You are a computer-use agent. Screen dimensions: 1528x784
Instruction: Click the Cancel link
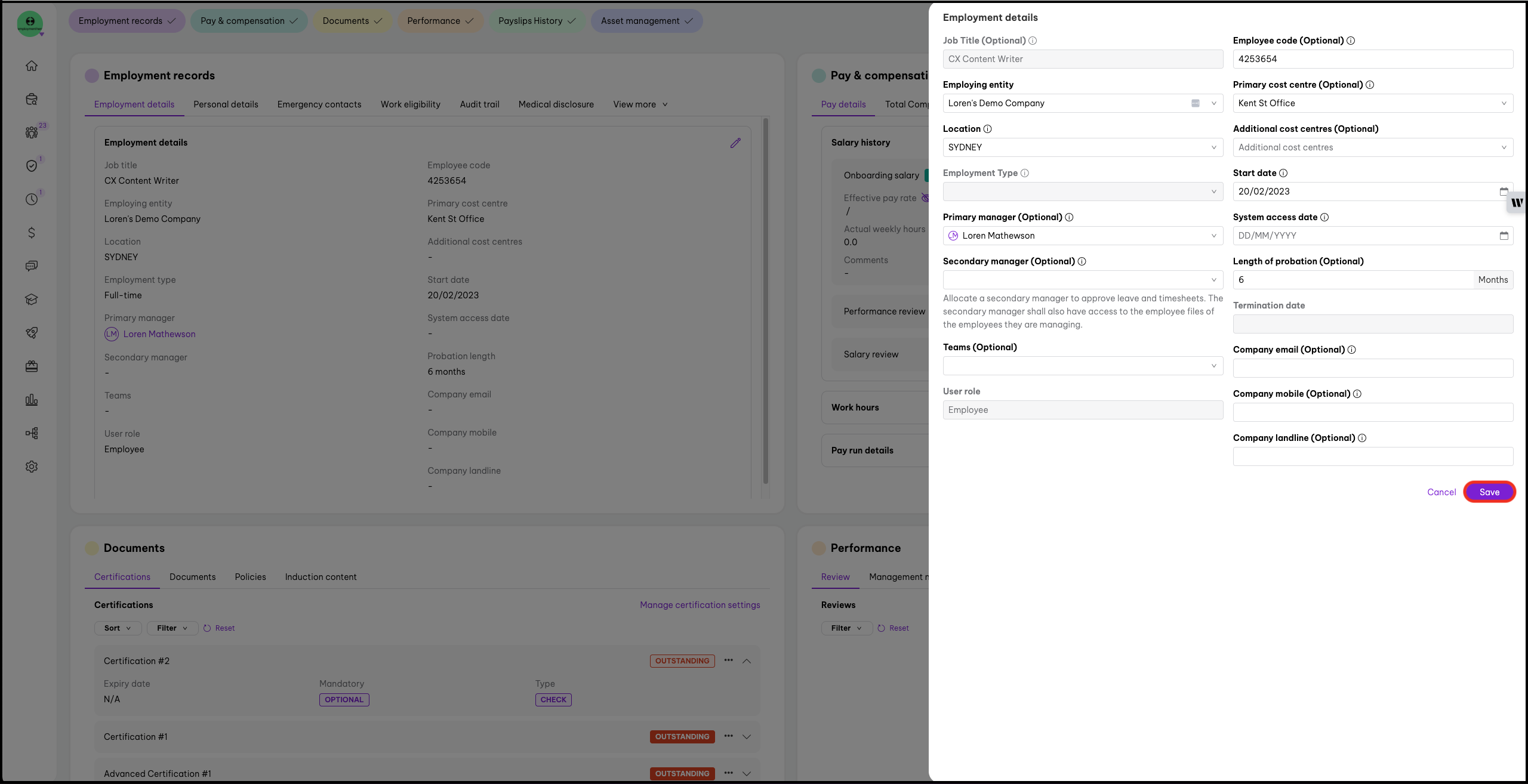(x=1441, y=492)
